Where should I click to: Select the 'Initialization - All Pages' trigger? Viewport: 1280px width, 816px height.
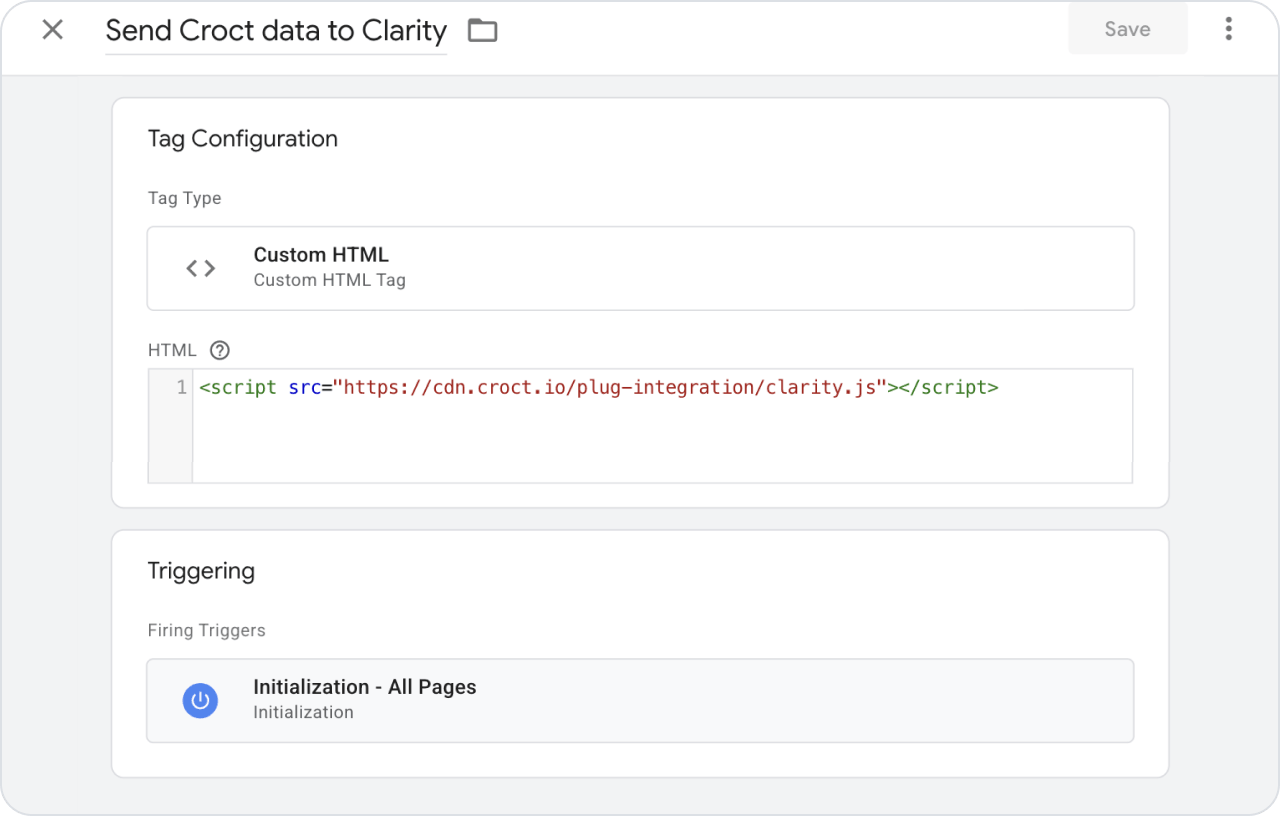pos(640,700)
